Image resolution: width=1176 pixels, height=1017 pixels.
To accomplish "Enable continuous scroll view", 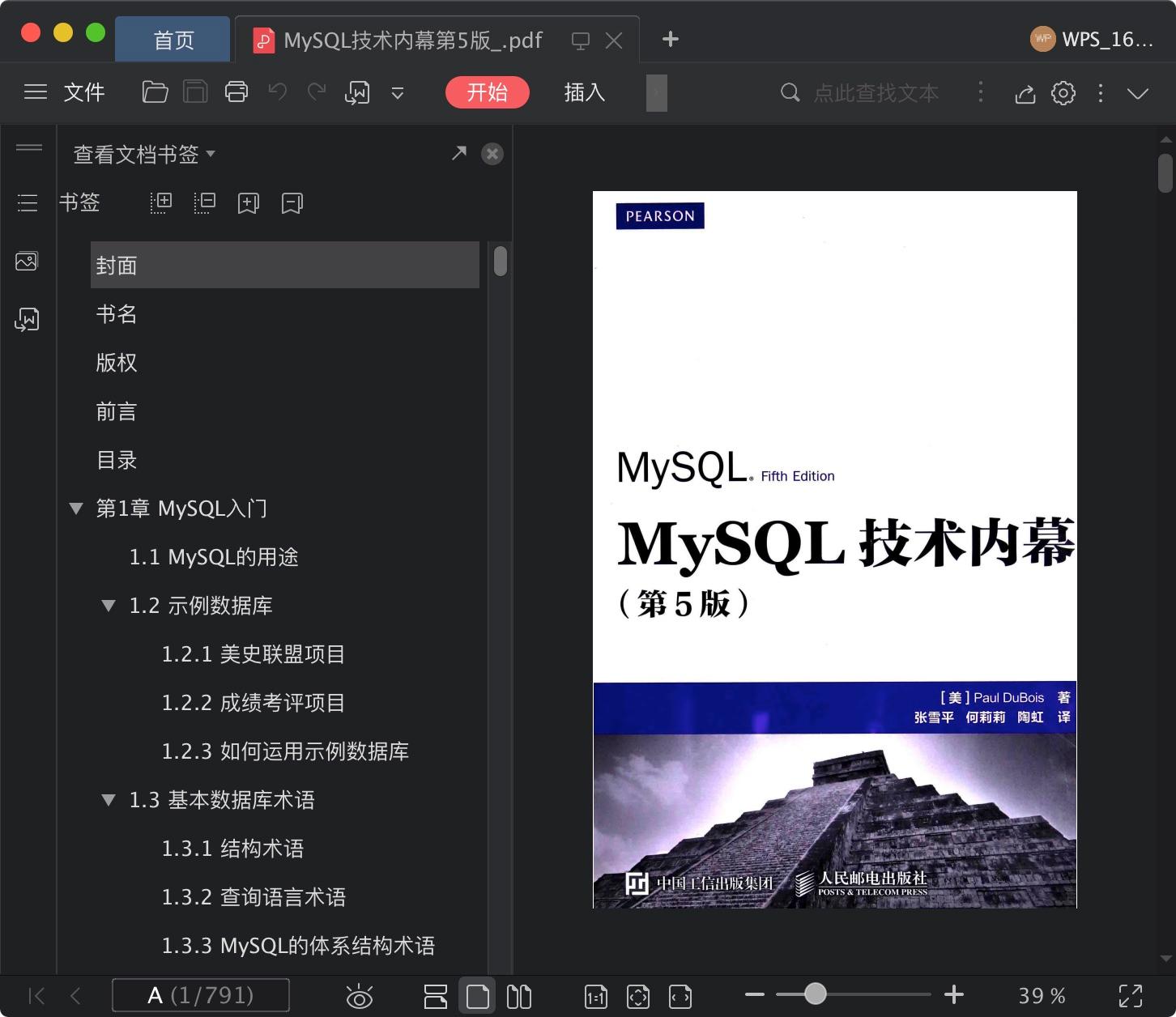I will tap(436, 996).
